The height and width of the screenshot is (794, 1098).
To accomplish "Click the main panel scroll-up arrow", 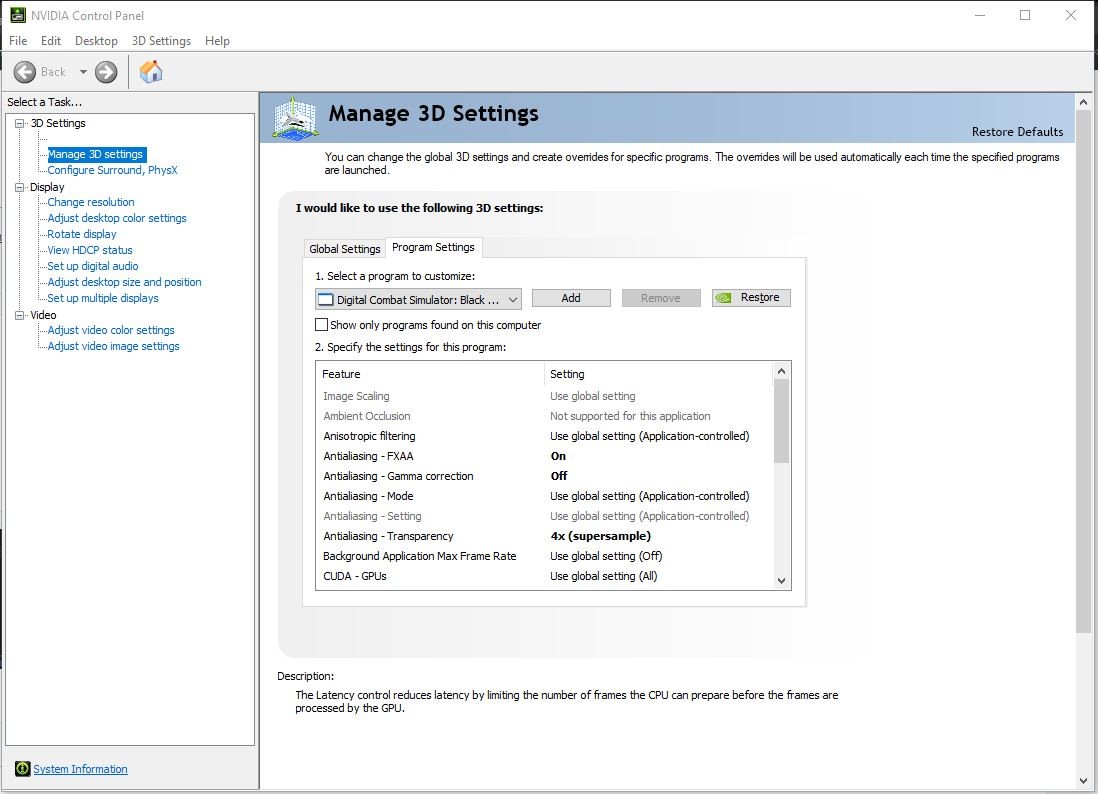I will [1083, 102].
